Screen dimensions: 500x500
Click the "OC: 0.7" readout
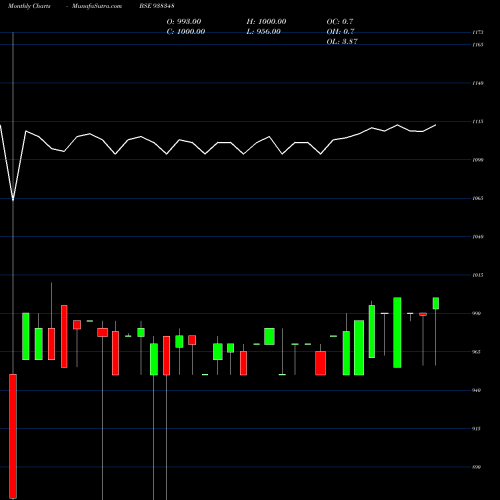[x=340, y=21]
